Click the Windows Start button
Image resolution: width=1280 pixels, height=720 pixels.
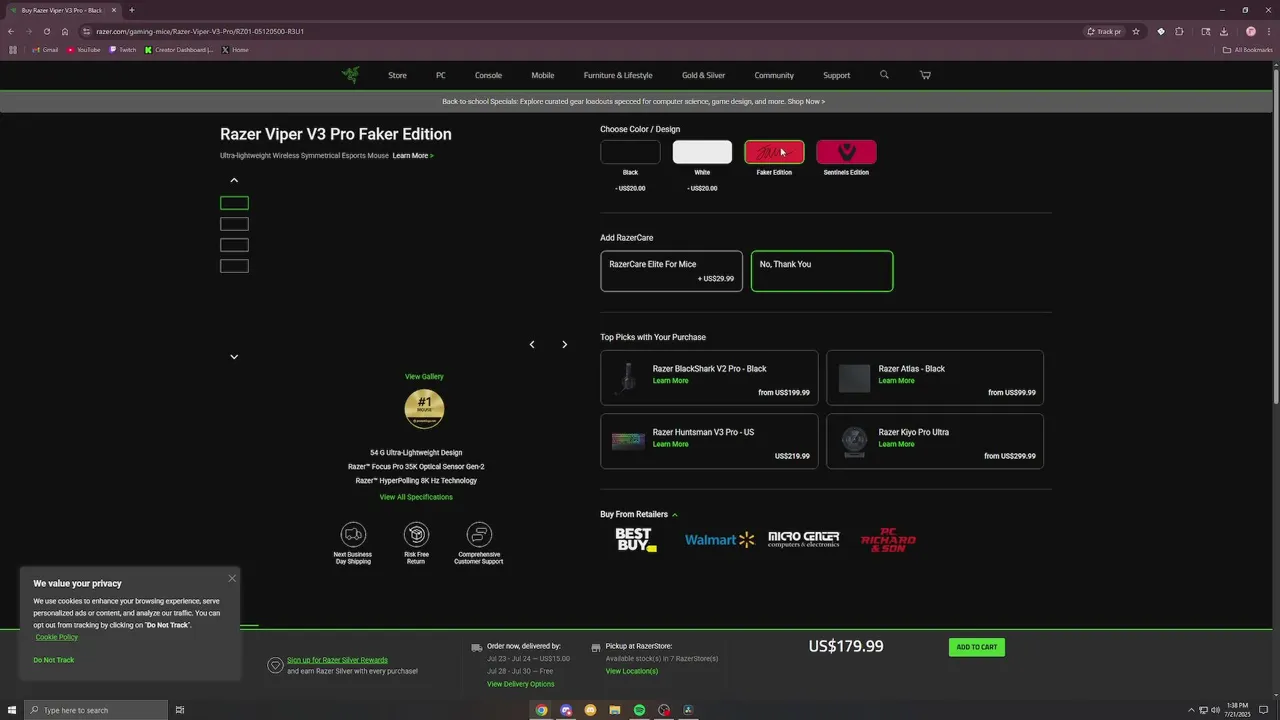10,710
